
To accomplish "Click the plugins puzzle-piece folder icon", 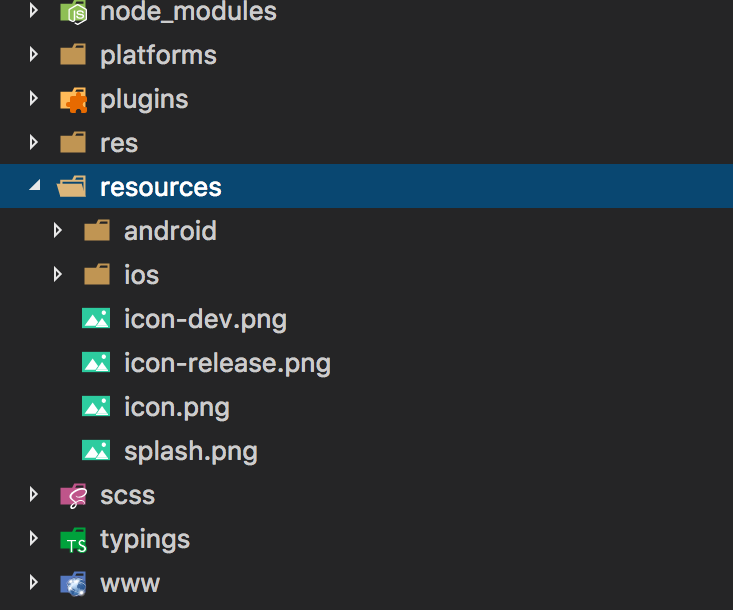I will (x=73, y=100).
